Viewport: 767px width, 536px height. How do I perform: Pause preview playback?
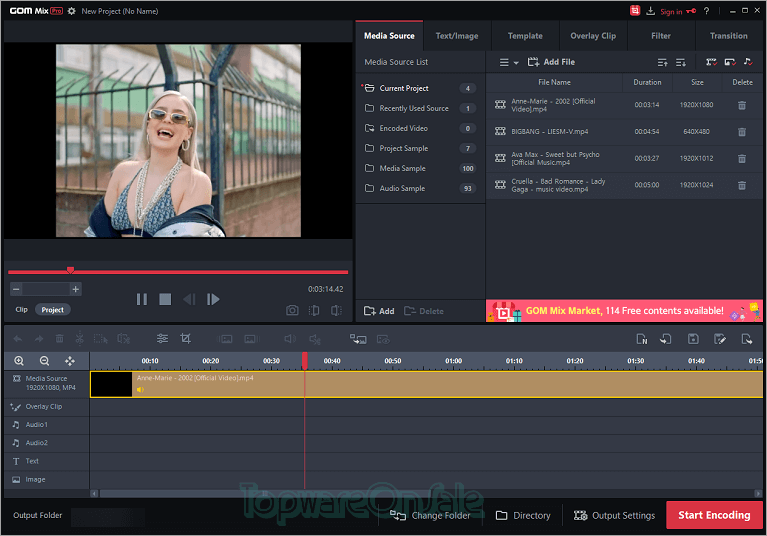[142, 299]
